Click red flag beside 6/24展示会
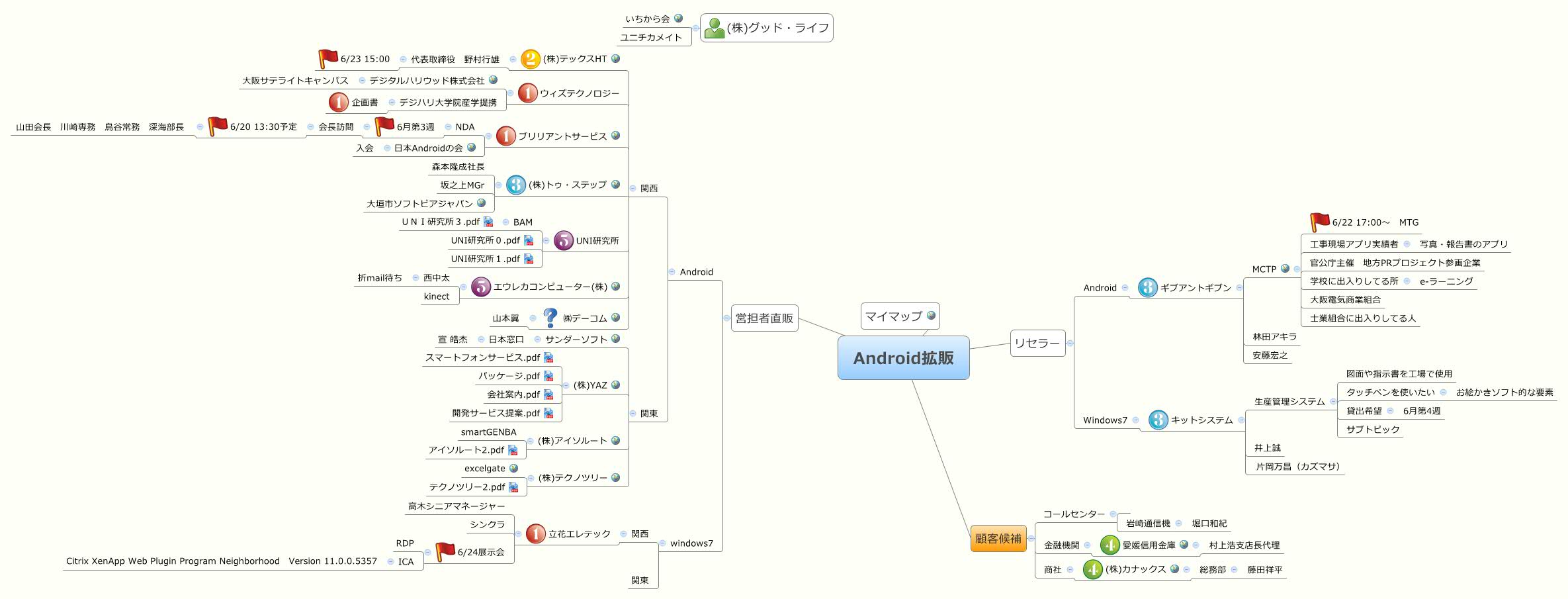Image resolution: width=1568 pixels, height=599 pixels. pyautogui.click(x=445, y=552)
